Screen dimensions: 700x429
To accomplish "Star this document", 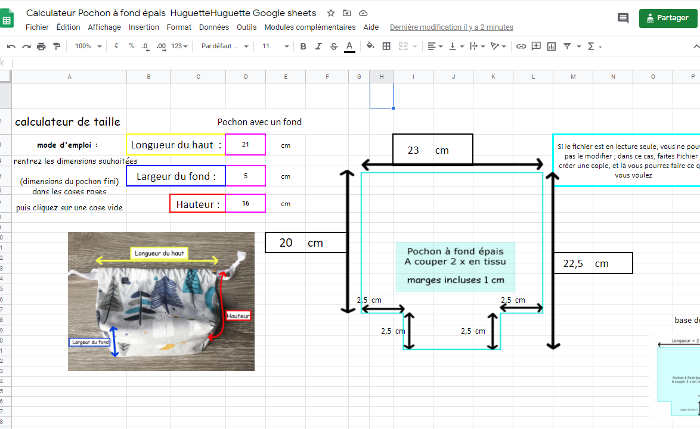I will pyautogui.click(x=331, y=13).
